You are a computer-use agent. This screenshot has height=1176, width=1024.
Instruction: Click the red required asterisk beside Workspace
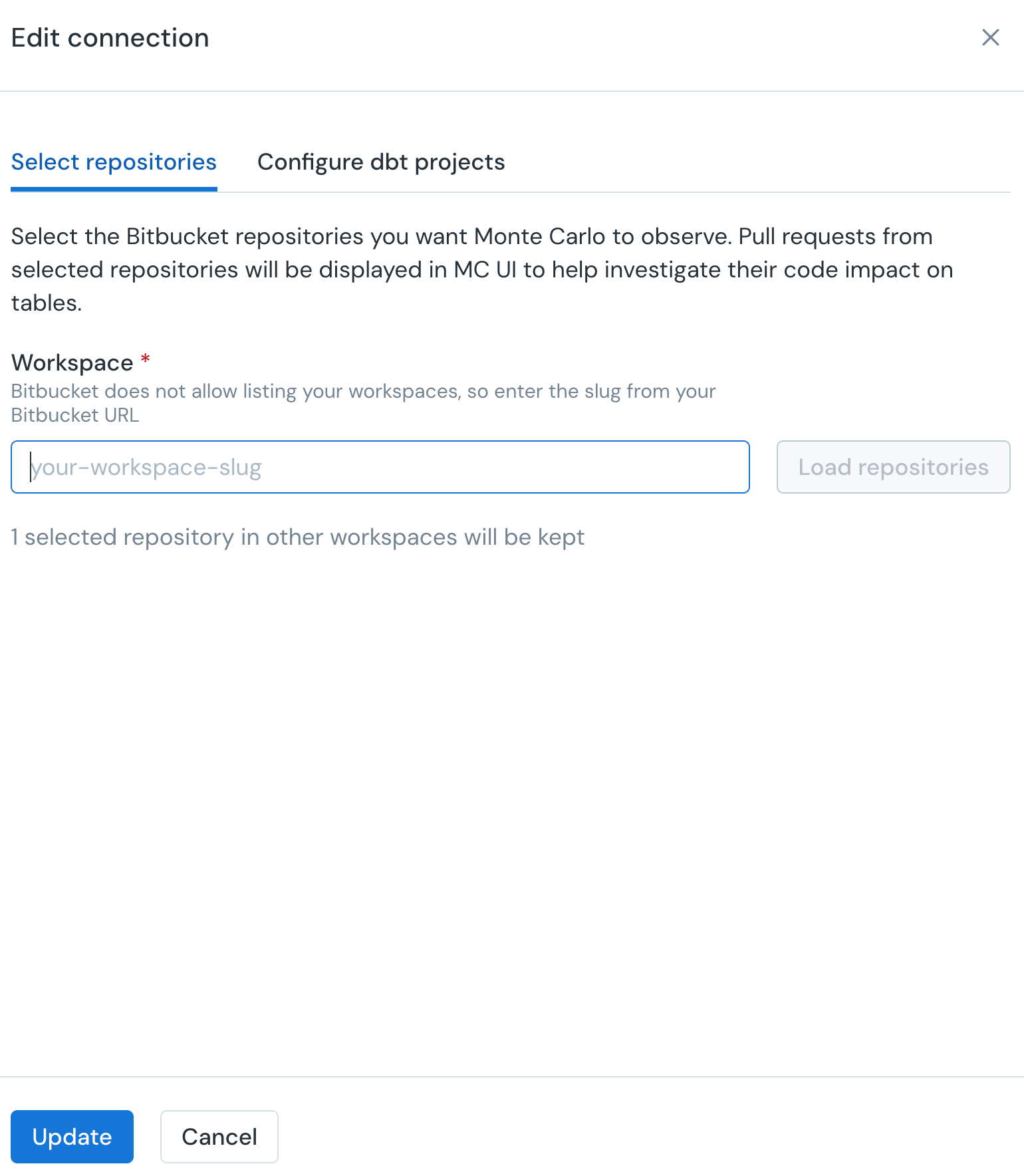pyautogui.click(x=146, y=360)
